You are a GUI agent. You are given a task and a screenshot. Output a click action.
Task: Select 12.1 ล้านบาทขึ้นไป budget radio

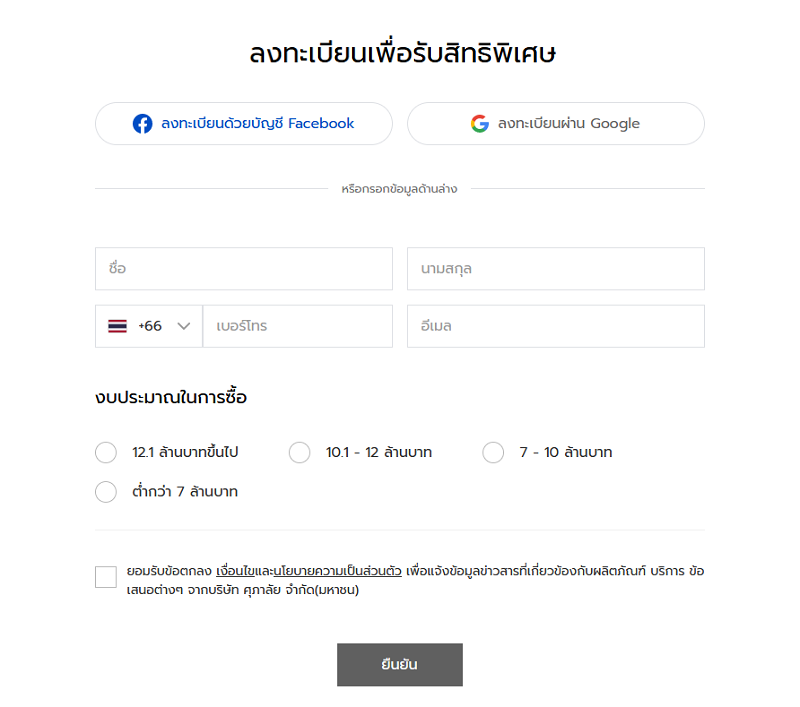click(x=106, y=452)
